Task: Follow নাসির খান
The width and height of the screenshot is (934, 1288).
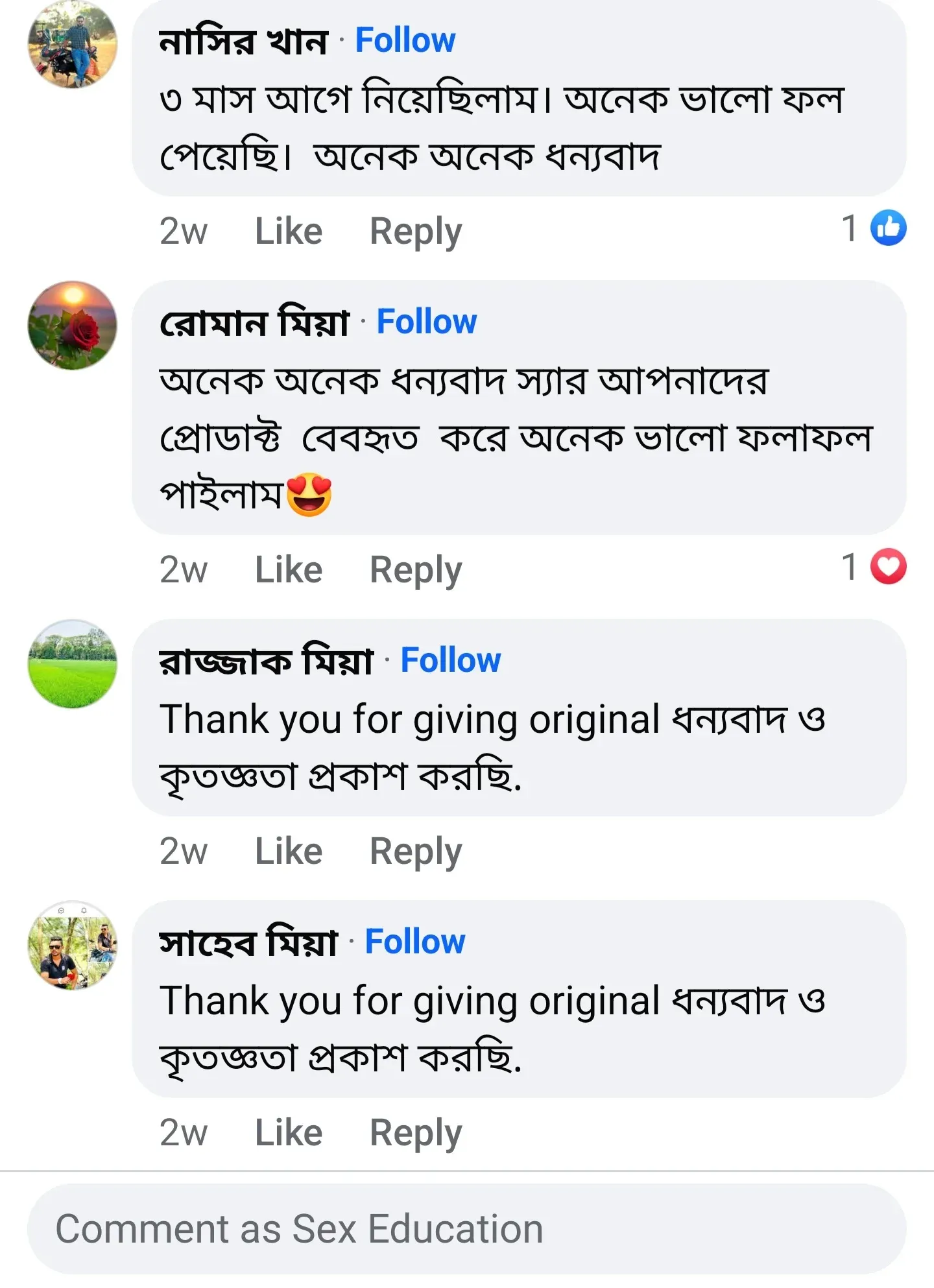Action: point(405,40)
